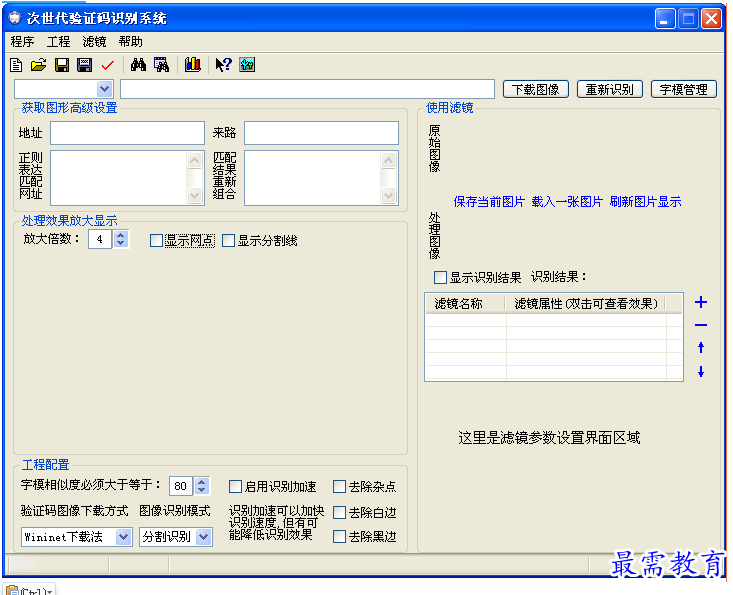Click the 放大倍数 value field
The image size is (733, 595).
[100, 239]
